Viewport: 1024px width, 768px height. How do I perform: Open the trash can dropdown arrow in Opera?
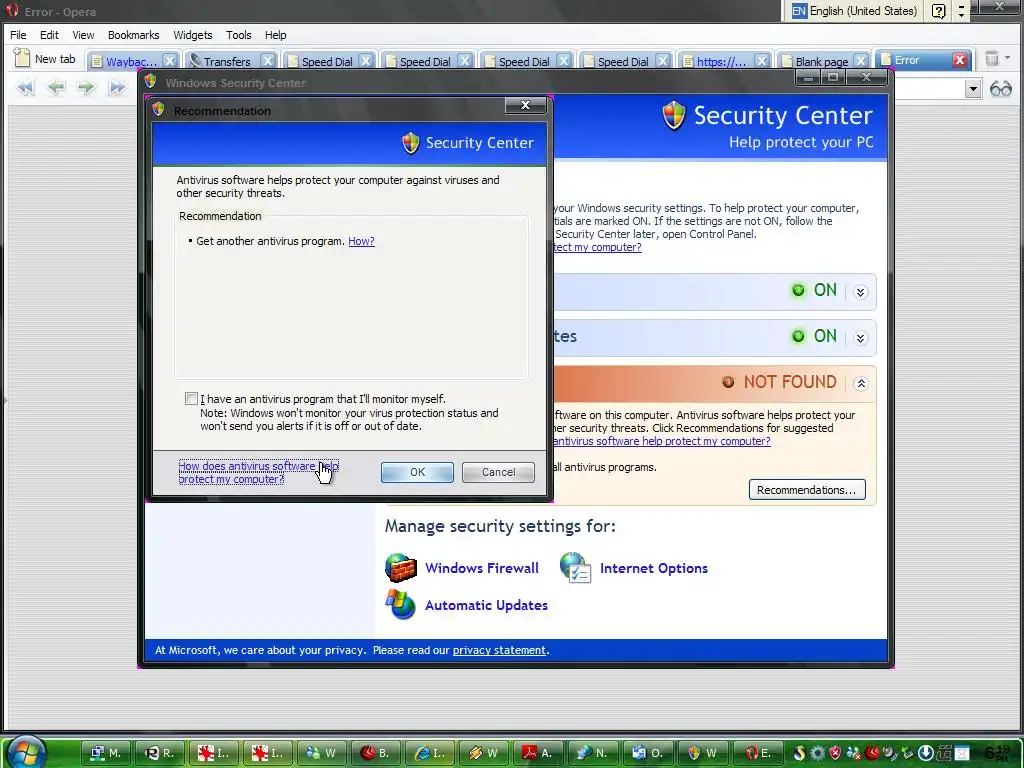click(x=1008, y=58)
